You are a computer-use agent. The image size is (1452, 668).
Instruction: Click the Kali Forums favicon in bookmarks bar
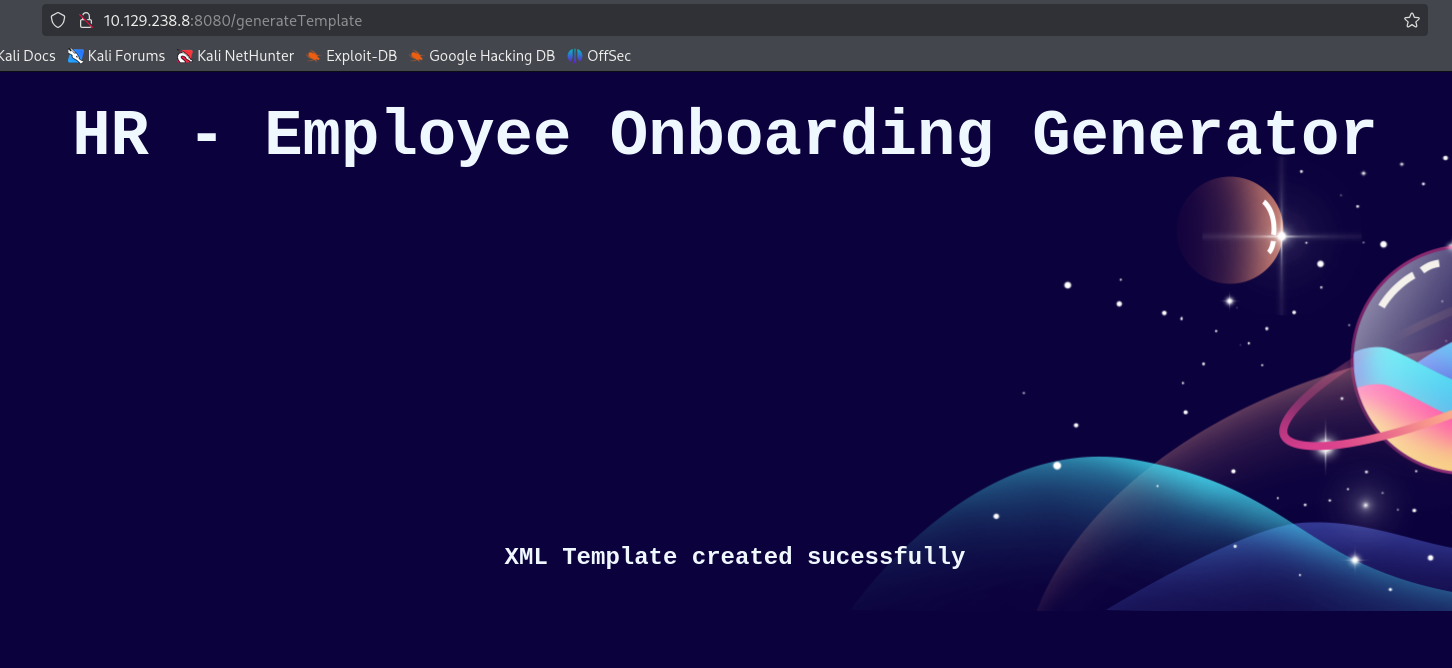(x=75, y=56)
